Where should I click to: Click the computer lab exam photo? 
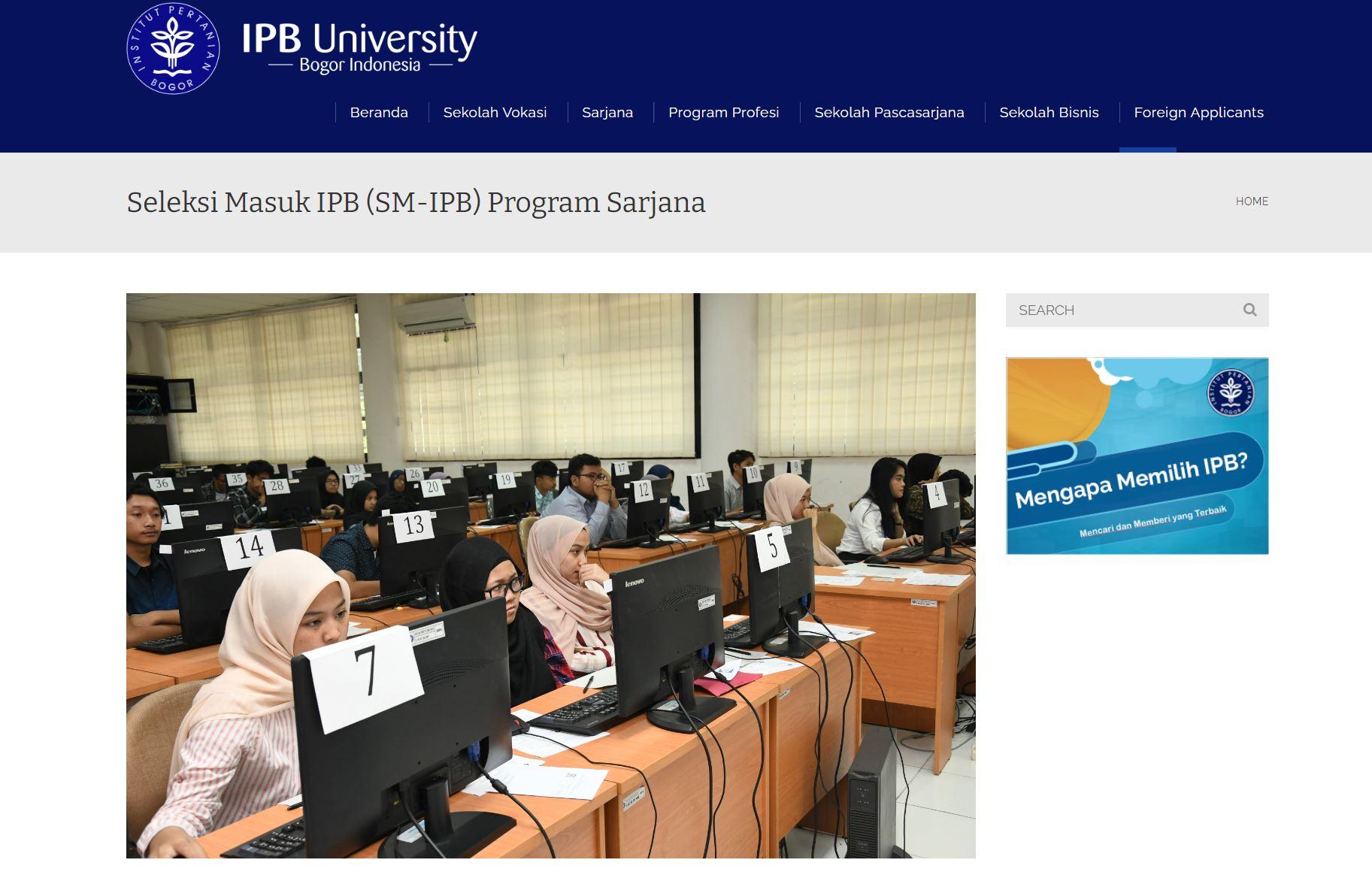coord(550,575)
